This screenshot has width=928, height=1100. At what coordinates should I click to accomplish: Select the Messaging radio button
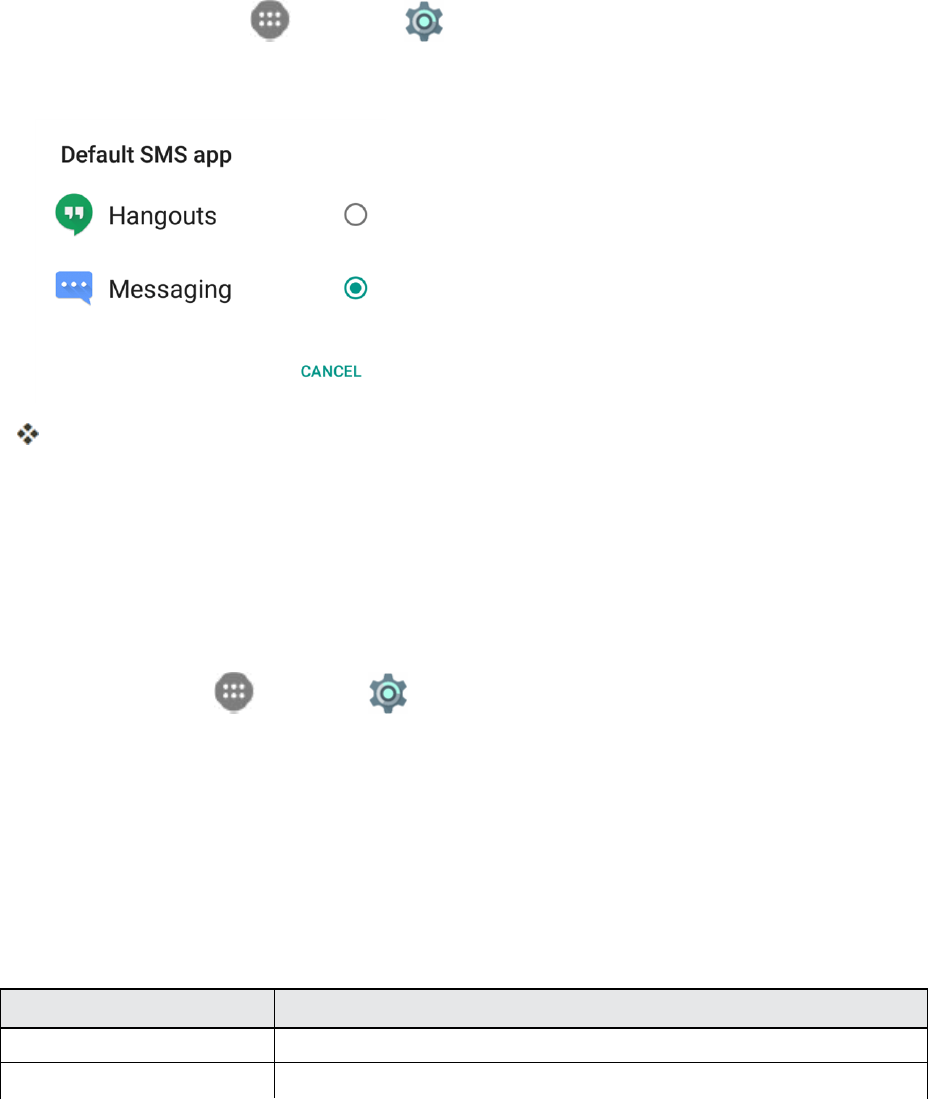click(x=356, y=288)
